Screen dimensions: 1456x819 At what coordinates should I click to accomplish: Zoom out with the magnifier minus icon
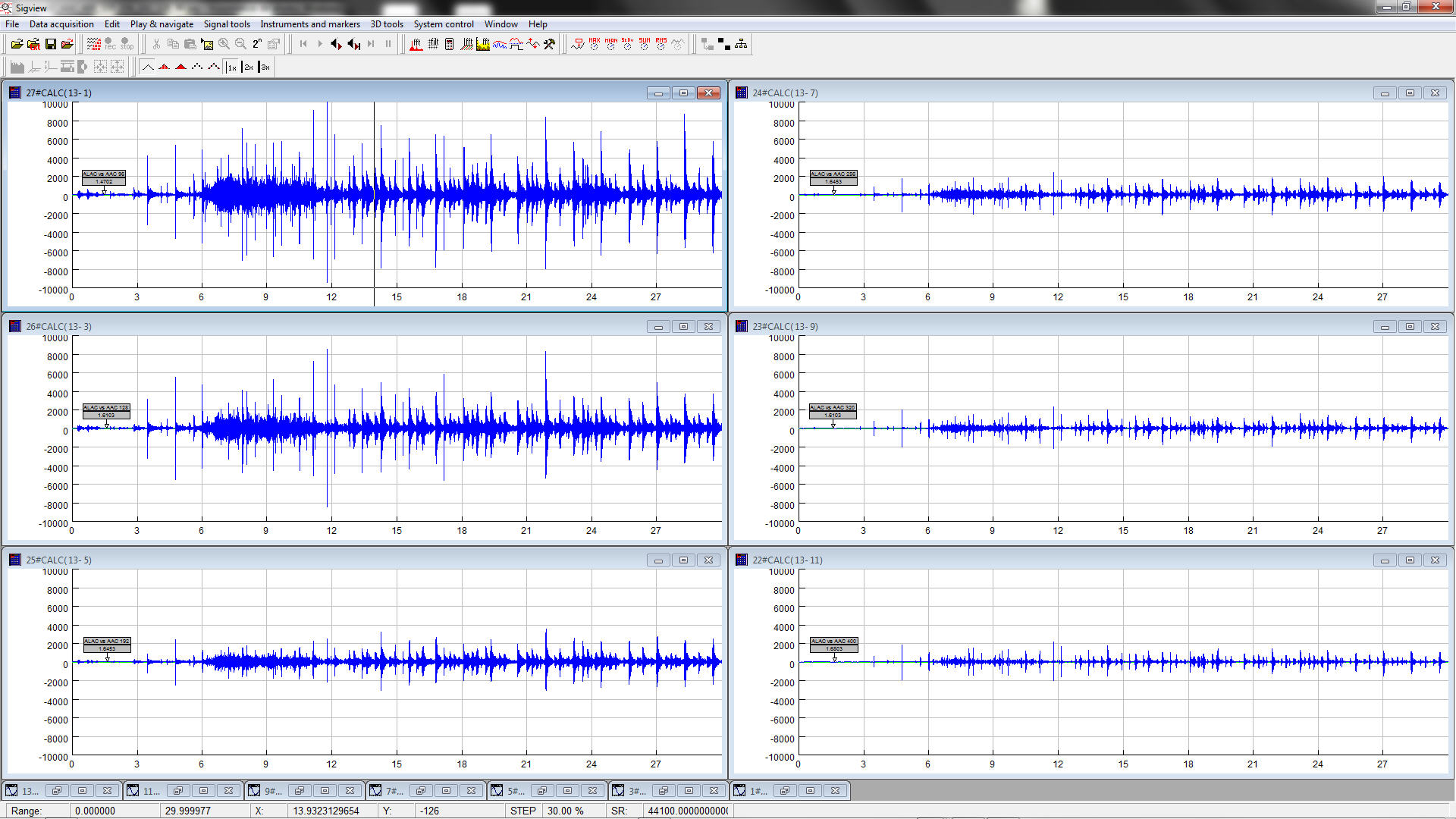point(240,44)
